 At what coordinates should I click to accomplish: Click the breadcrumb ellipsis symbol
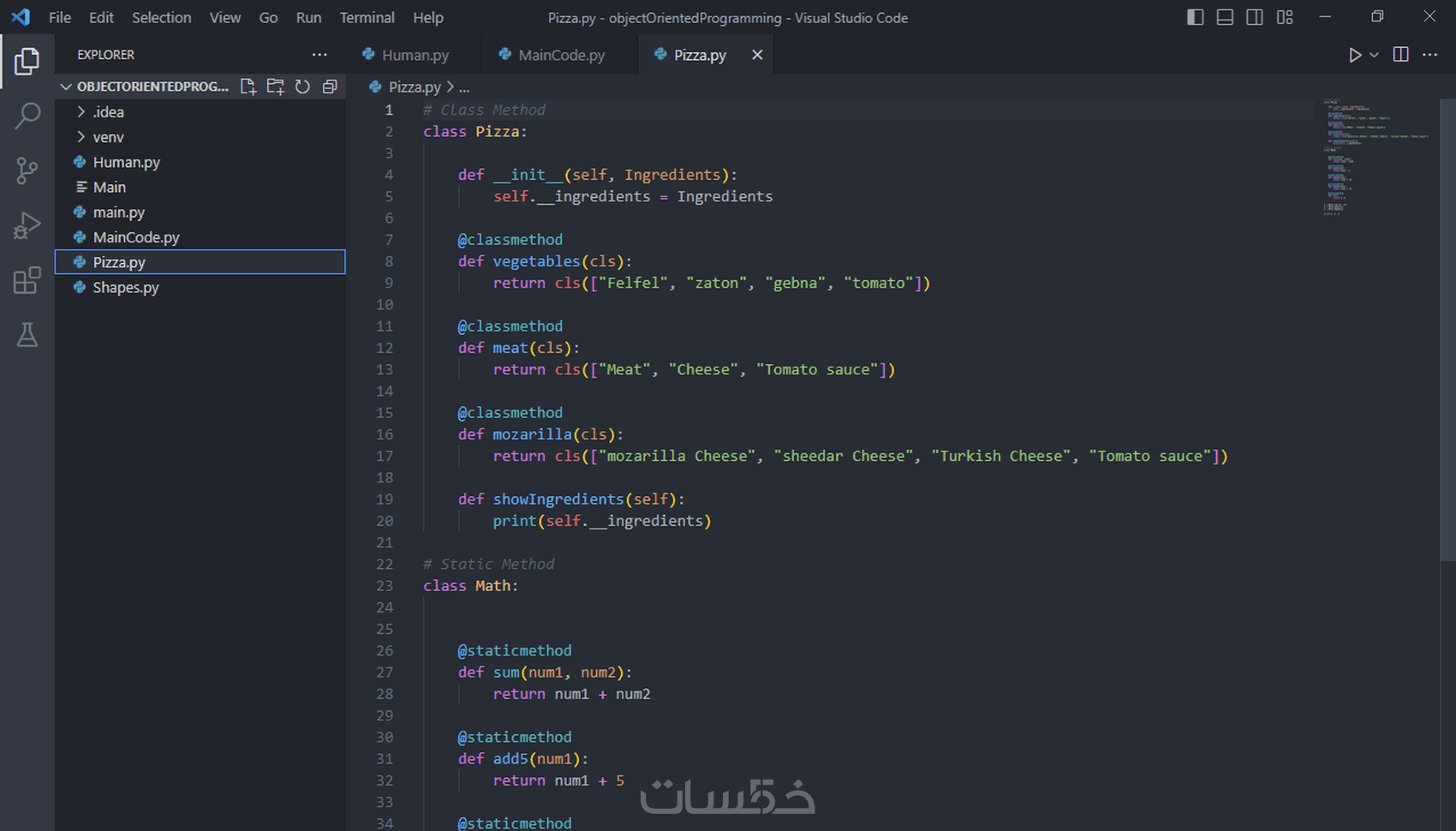pyautogui.click(x=464, y=87)
